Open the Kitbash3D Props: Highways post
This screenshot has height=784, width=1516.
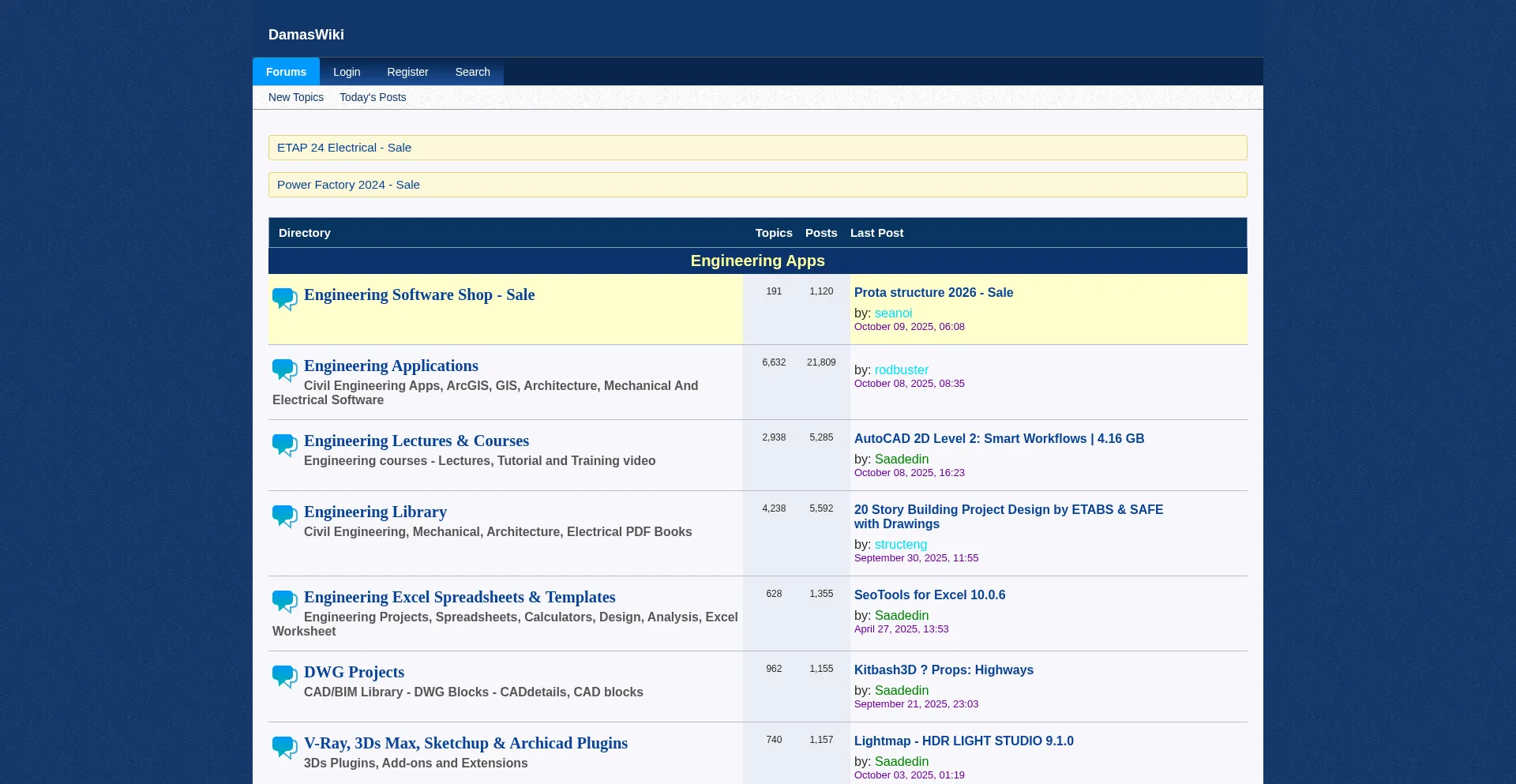click(x=944, y=670)
